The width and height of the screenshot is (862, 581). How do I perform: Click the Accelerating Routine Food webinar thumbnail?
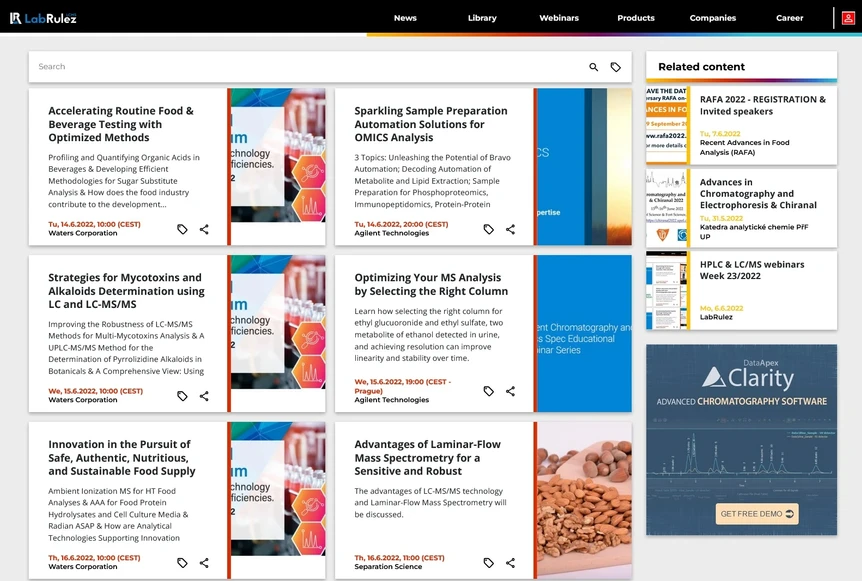278,167
